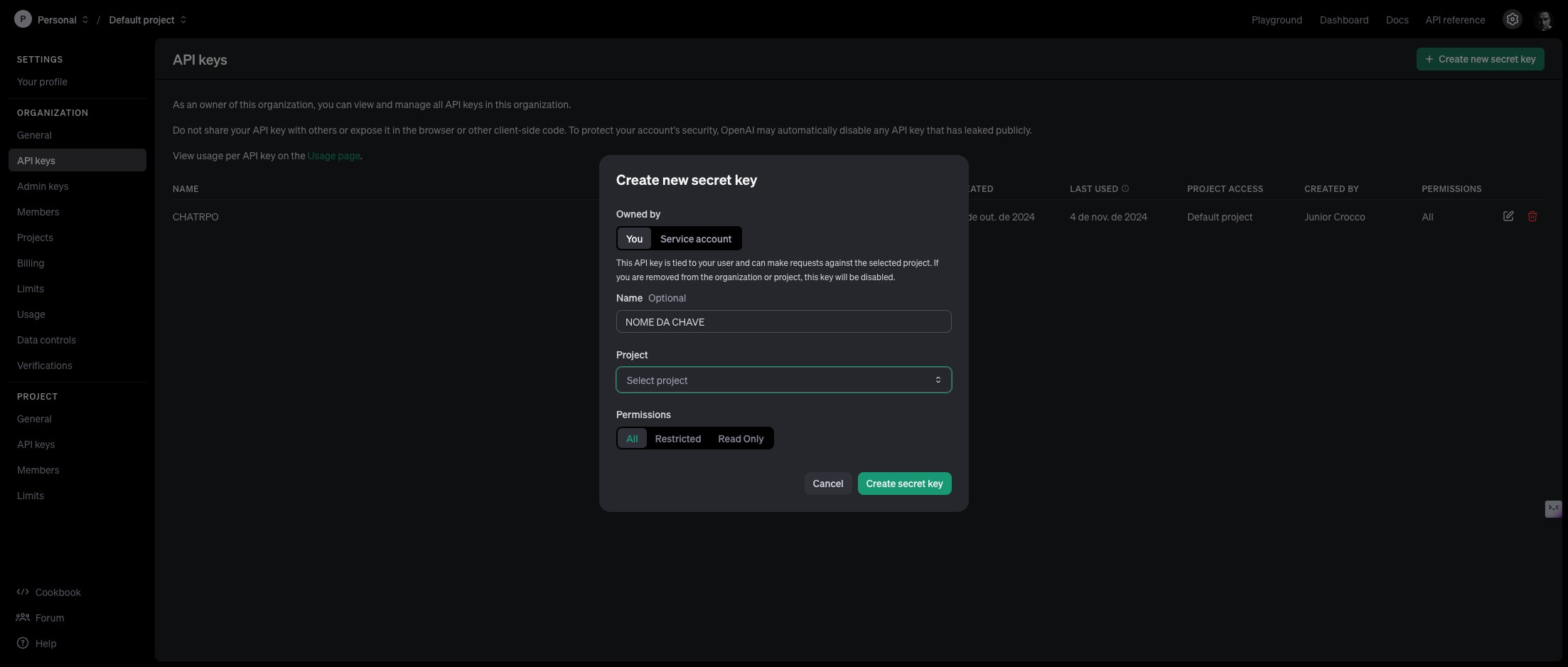The image size is (1568, 667).
Task: Open Projects in sidebar
Action: tap(77, 238)
